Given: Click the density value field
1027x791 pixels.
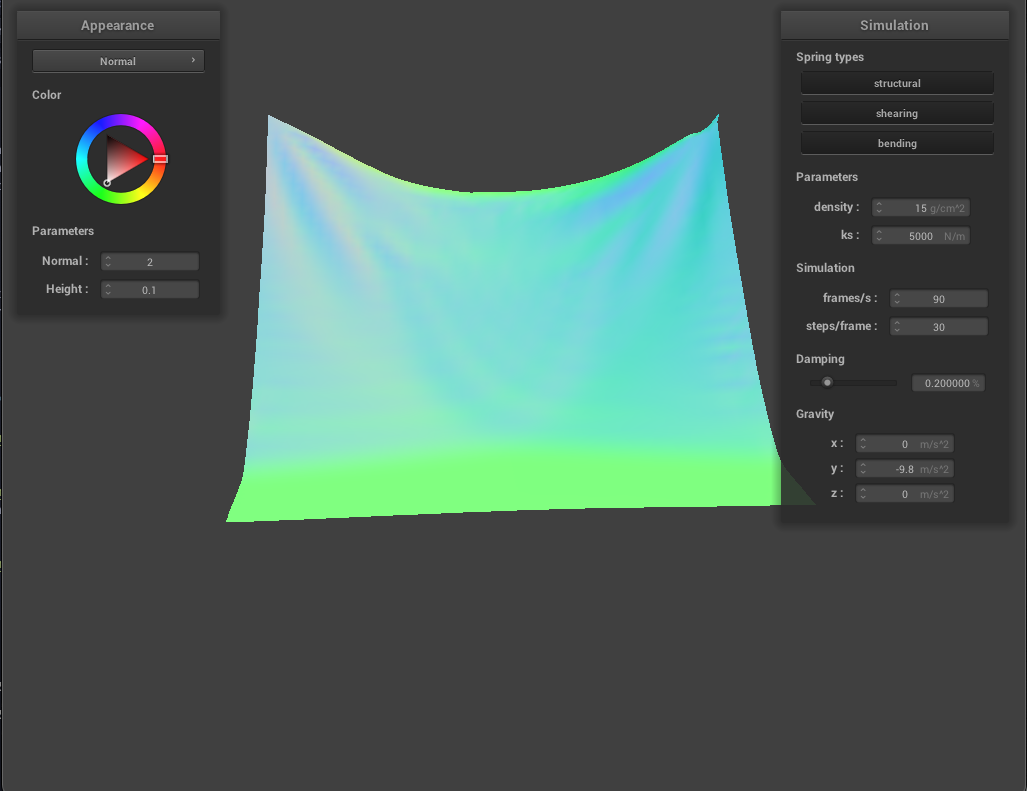Looking at the screenshot, I should tap(920, 208).
